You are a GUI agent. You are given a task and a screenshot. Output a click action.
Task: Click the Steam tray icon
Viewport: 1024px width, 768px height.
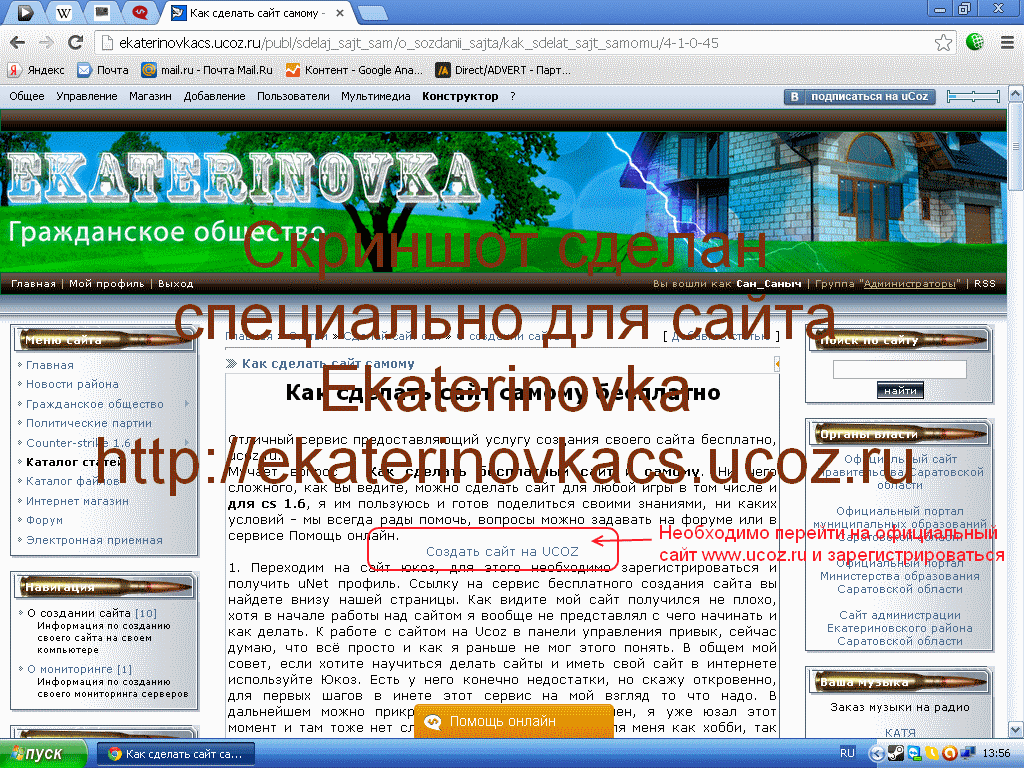895,754
